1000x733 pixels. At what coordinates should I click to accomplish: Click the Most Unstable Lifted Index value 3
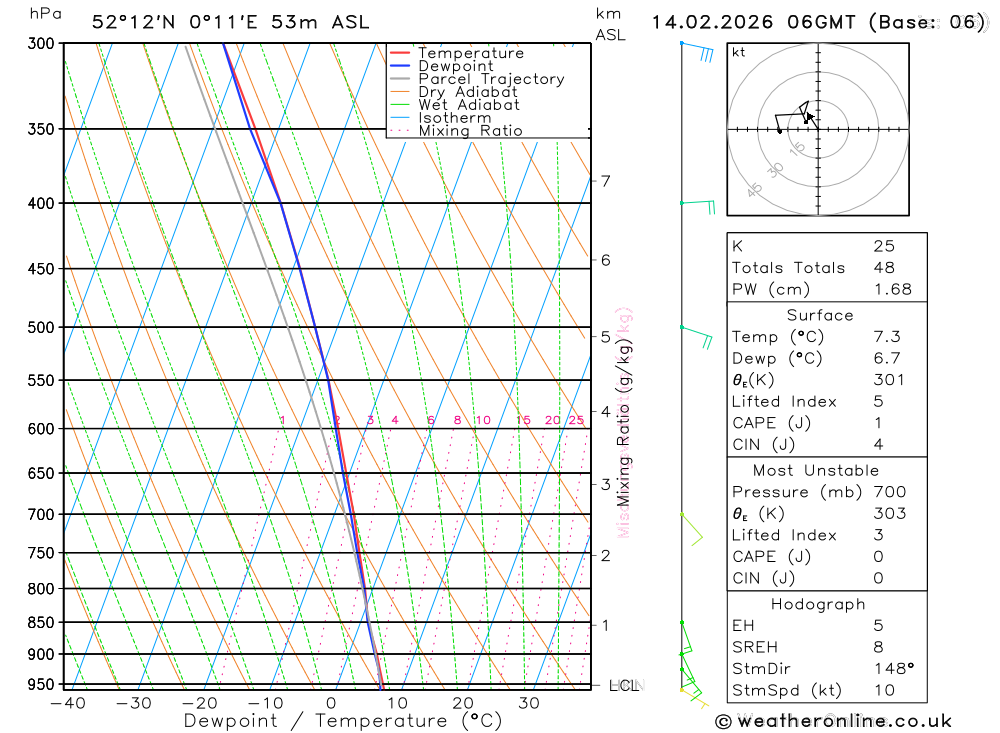coord(878,535)
